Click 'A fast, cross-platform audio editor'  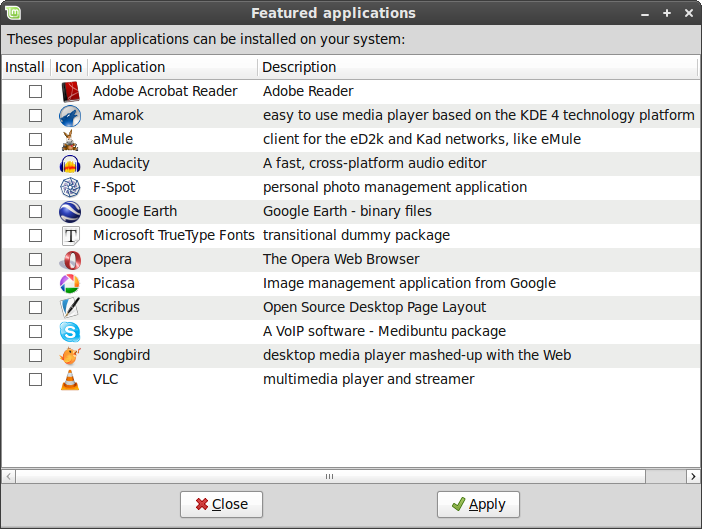374,163
